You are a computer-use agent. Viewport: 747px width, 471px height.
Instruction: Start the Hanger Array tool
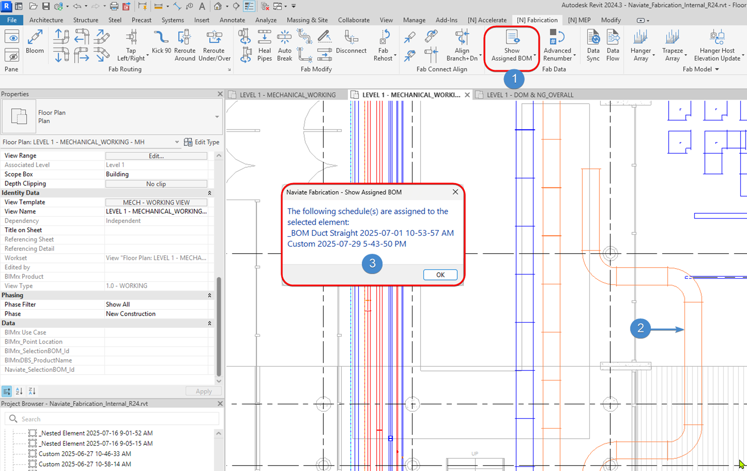pyautogui.click(x=640, y=45)
